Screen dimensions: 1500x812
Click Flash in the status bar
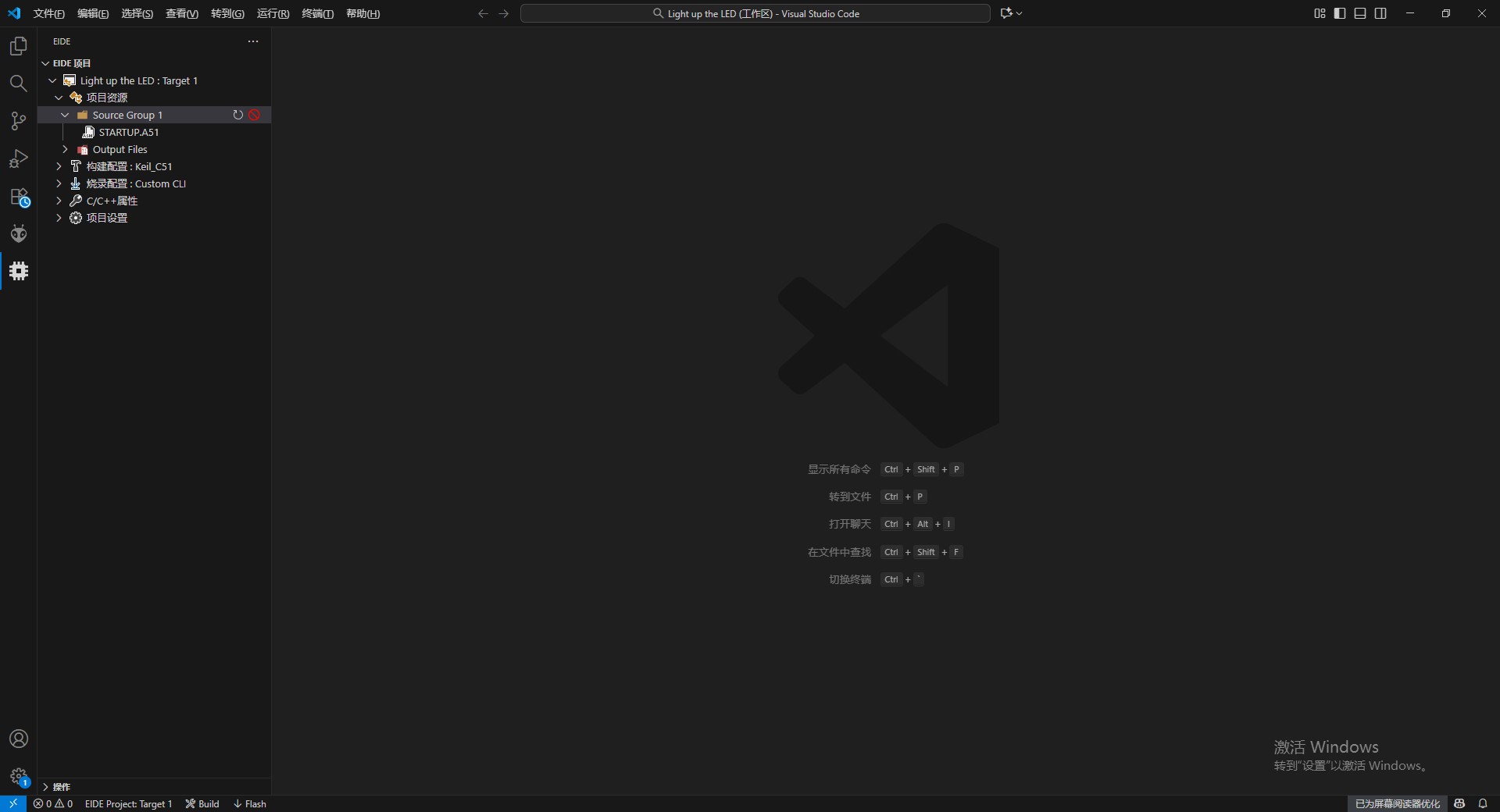tap(250, 803)
